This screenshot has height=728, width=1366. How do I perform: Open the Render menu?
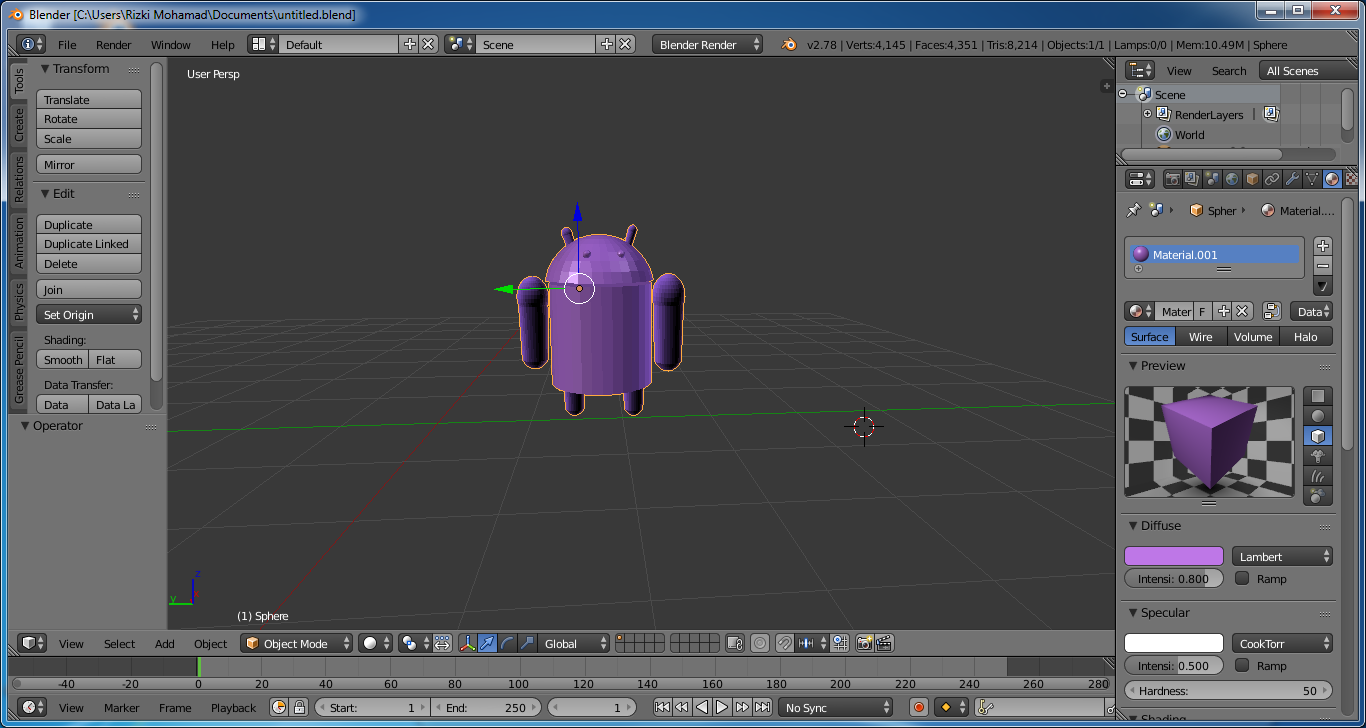click(x=114, y=44)
